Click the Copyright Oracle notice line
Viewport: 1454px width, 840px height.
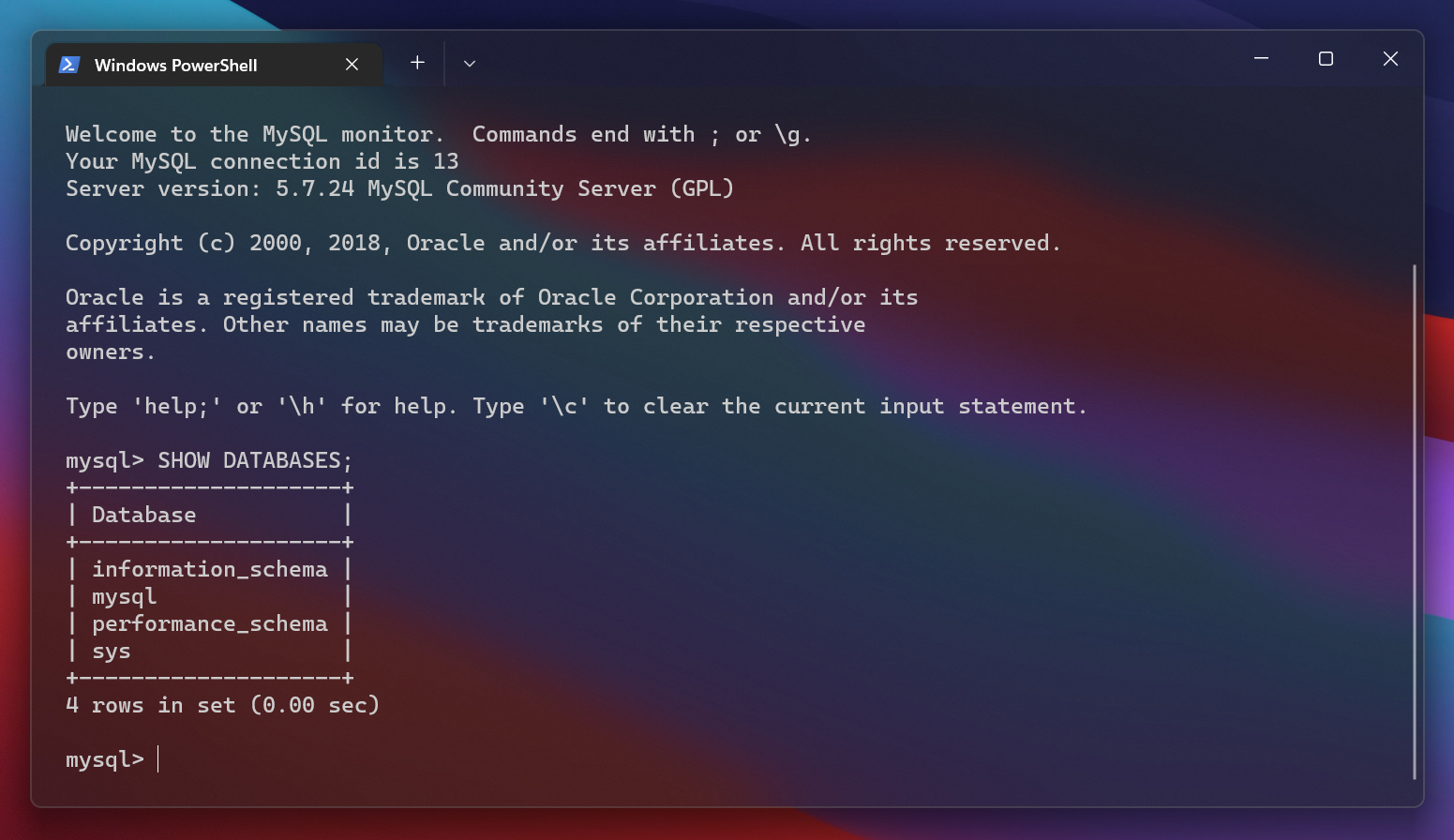[562, 244]
